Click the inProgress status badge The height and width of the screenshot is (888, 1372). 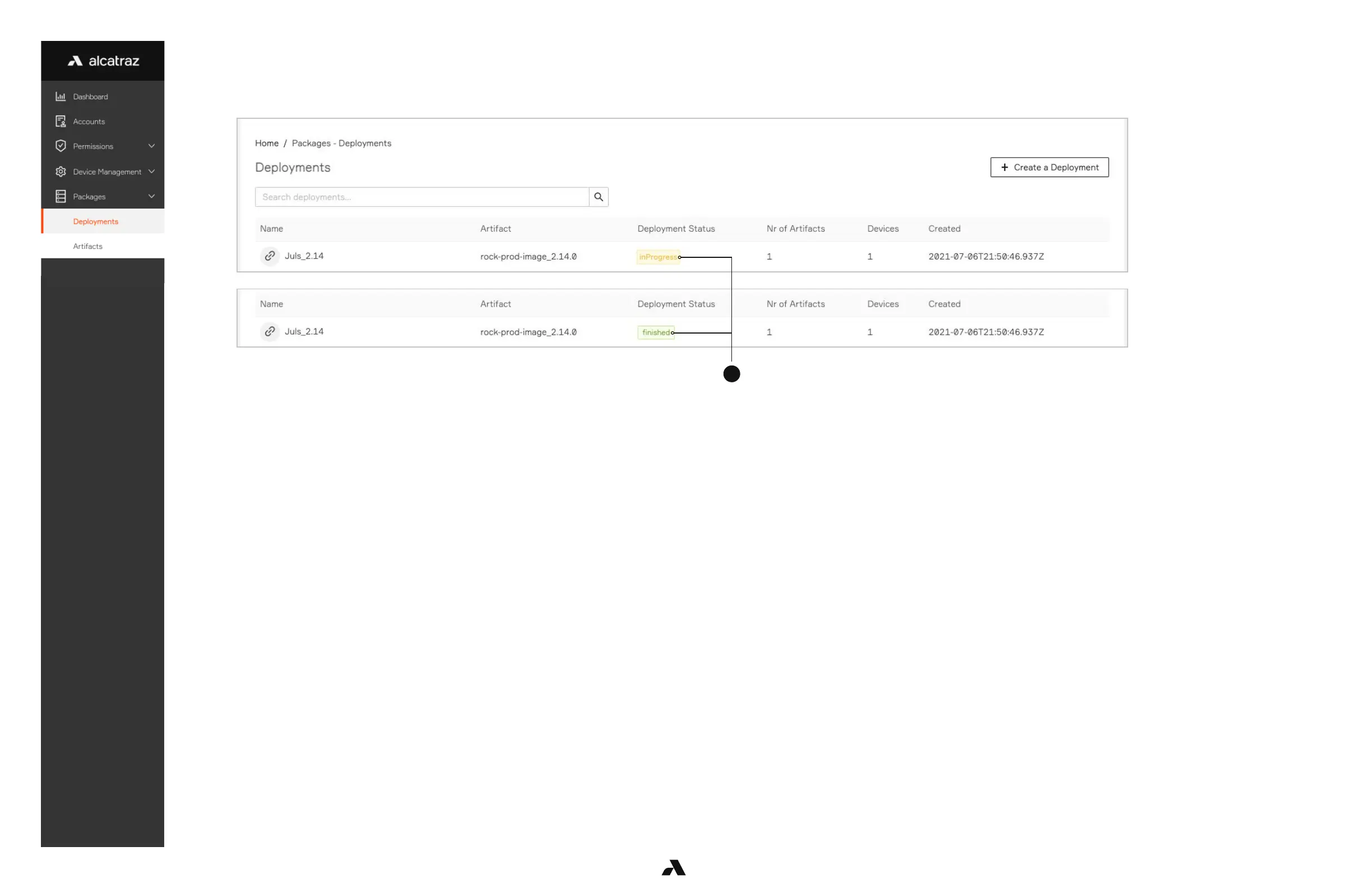pyautogui.click(x=658, y=257)
